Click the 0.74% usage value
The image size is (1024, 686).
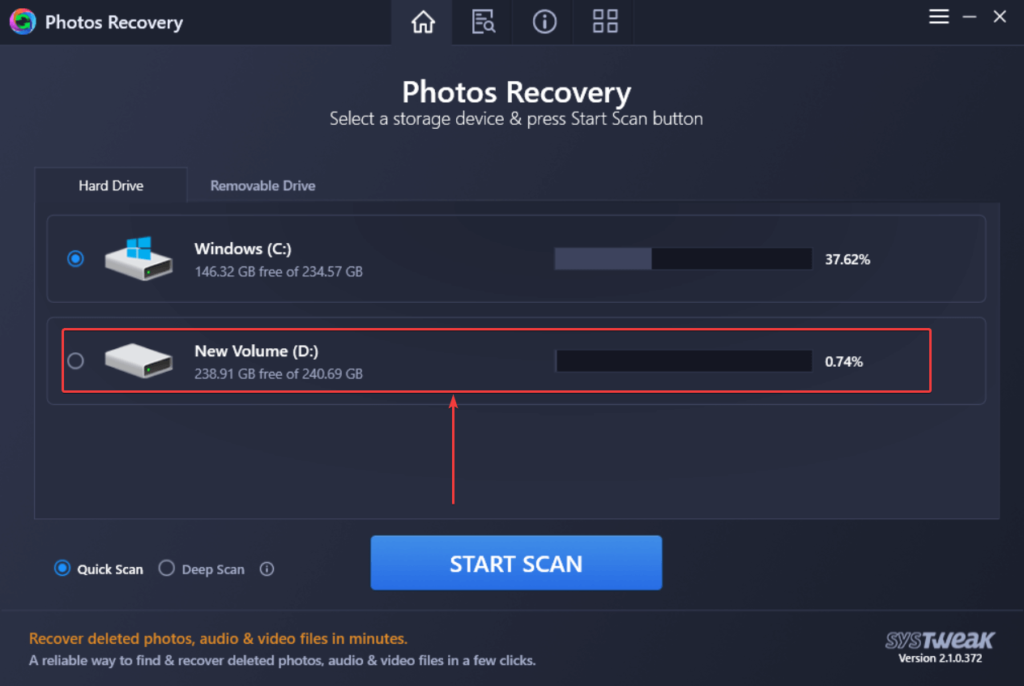click(x=843, y=361)
